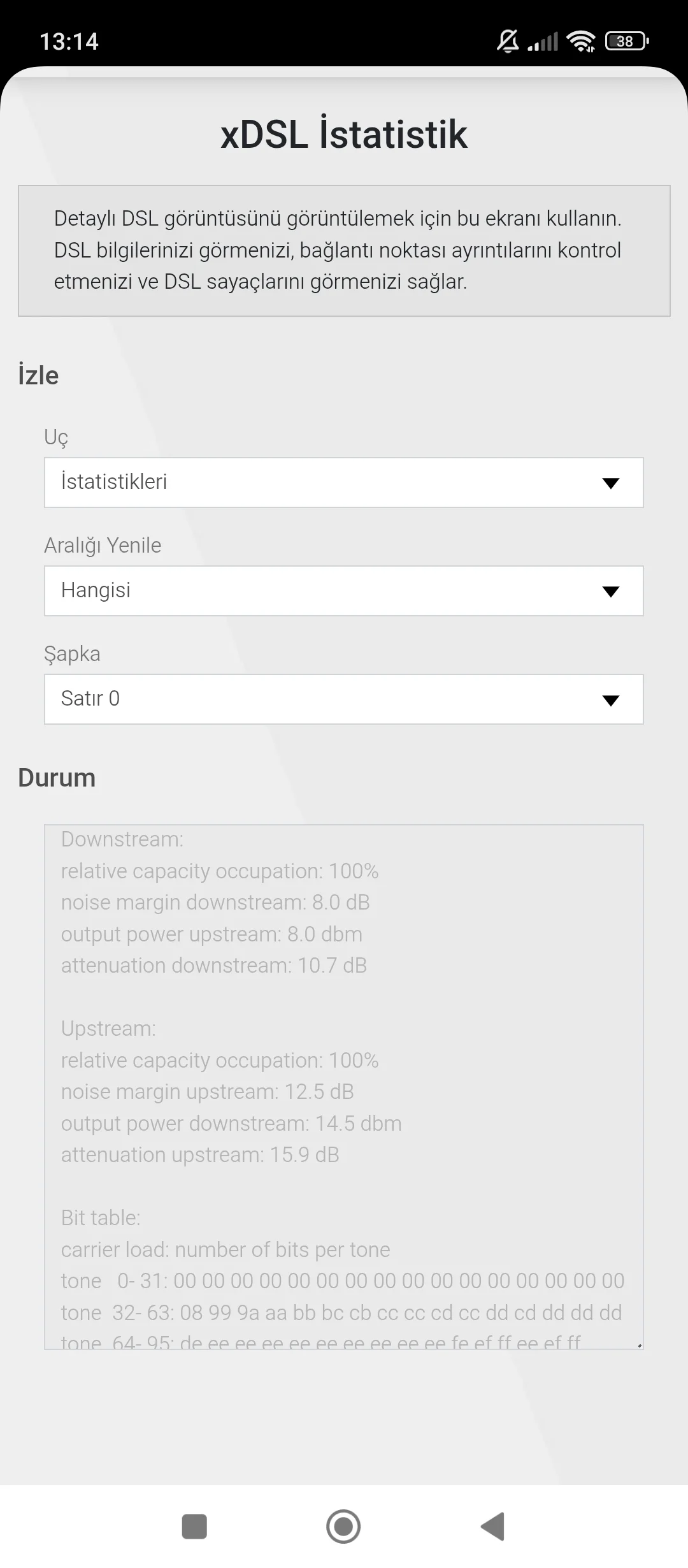Click the İzle section heading
Screen dimensions: 688x1568
click(x=38, y=375)
